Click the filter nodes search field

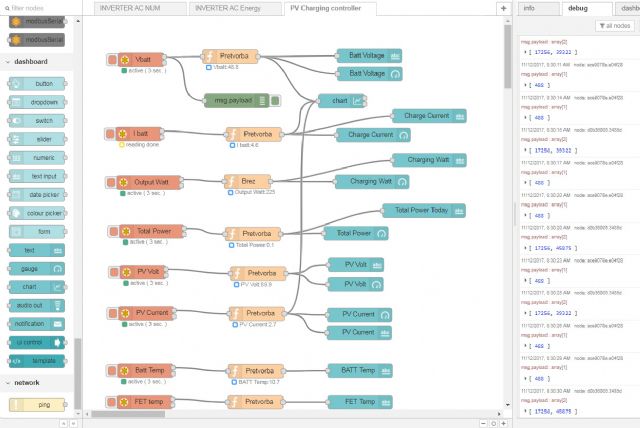pos(40,7)
